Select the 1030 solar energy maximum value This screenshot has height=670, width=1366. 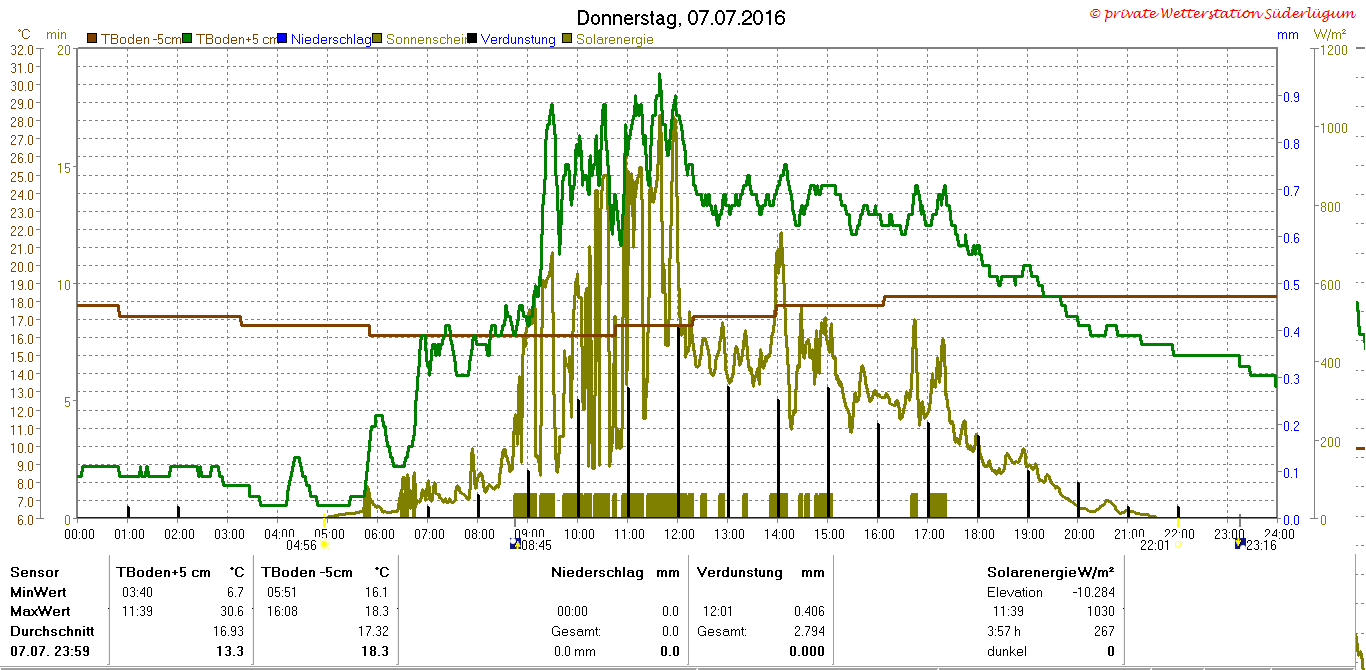tap(1101, 611)
